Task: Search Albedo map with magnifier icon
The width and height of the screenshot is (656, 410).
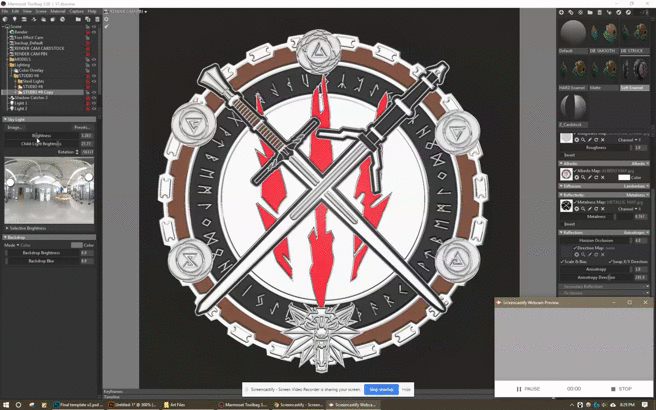Action: (x=583, y=177)
